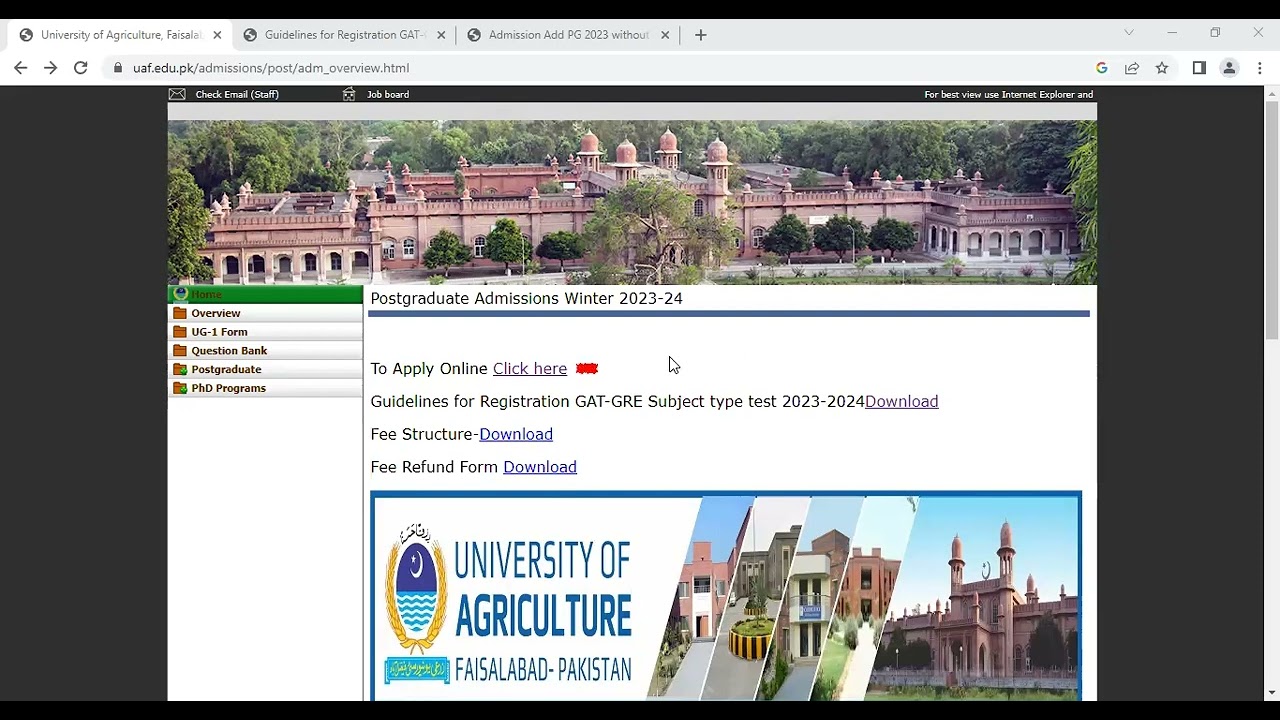The height and width of the screenshot is (720, 1280).
Task: Click the UG-1 Form folder icon
Action: (180, 332)
